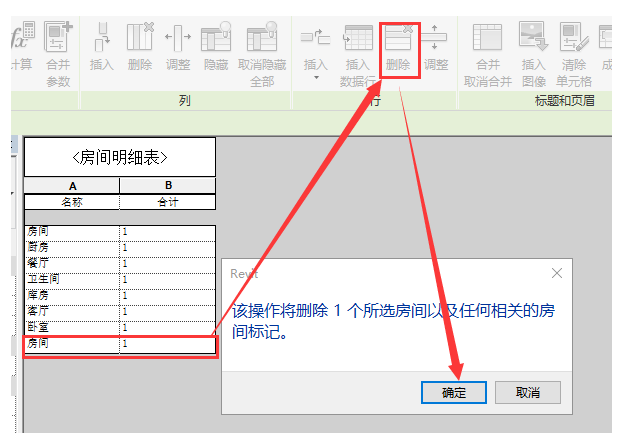Select the 卫生间 row name cell
This screenshot has height=438, width=619.
[72, 279]
